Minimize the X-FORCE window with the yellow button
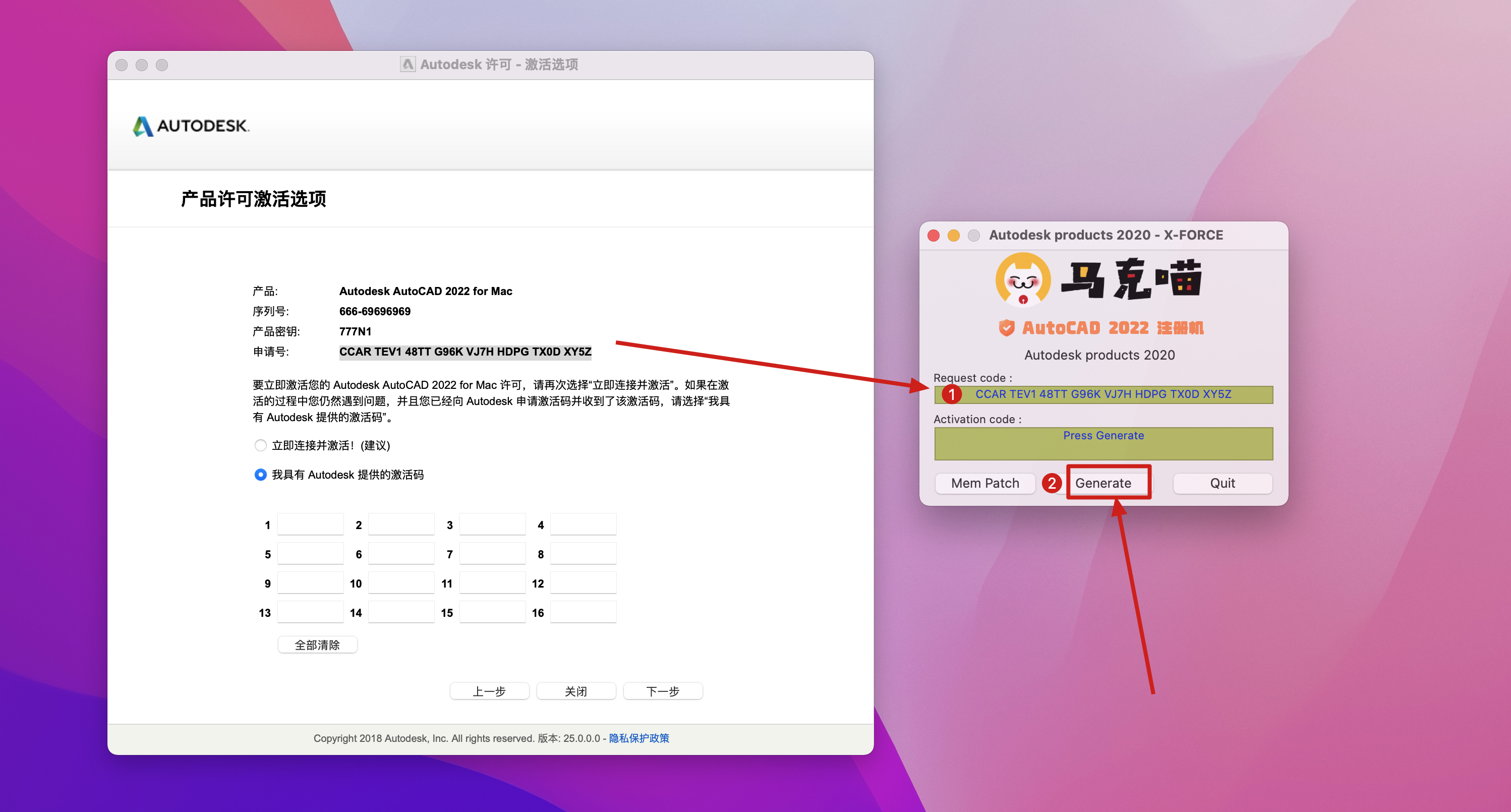The image size is (1511, 812). [x=953, y=235]
